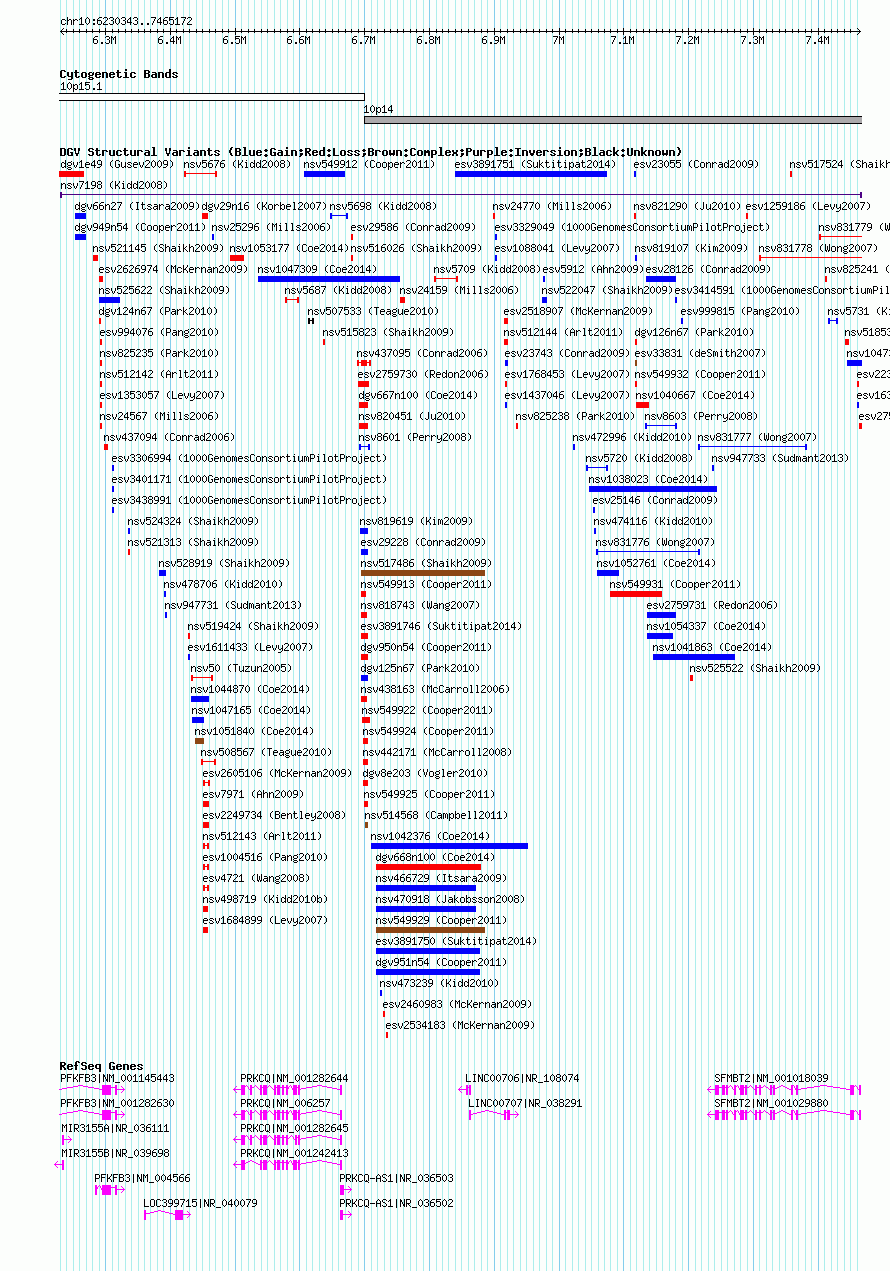
Task: Click the esv2534183 (McKernan2009) variant label
Action: click(x=460, y=1025)
